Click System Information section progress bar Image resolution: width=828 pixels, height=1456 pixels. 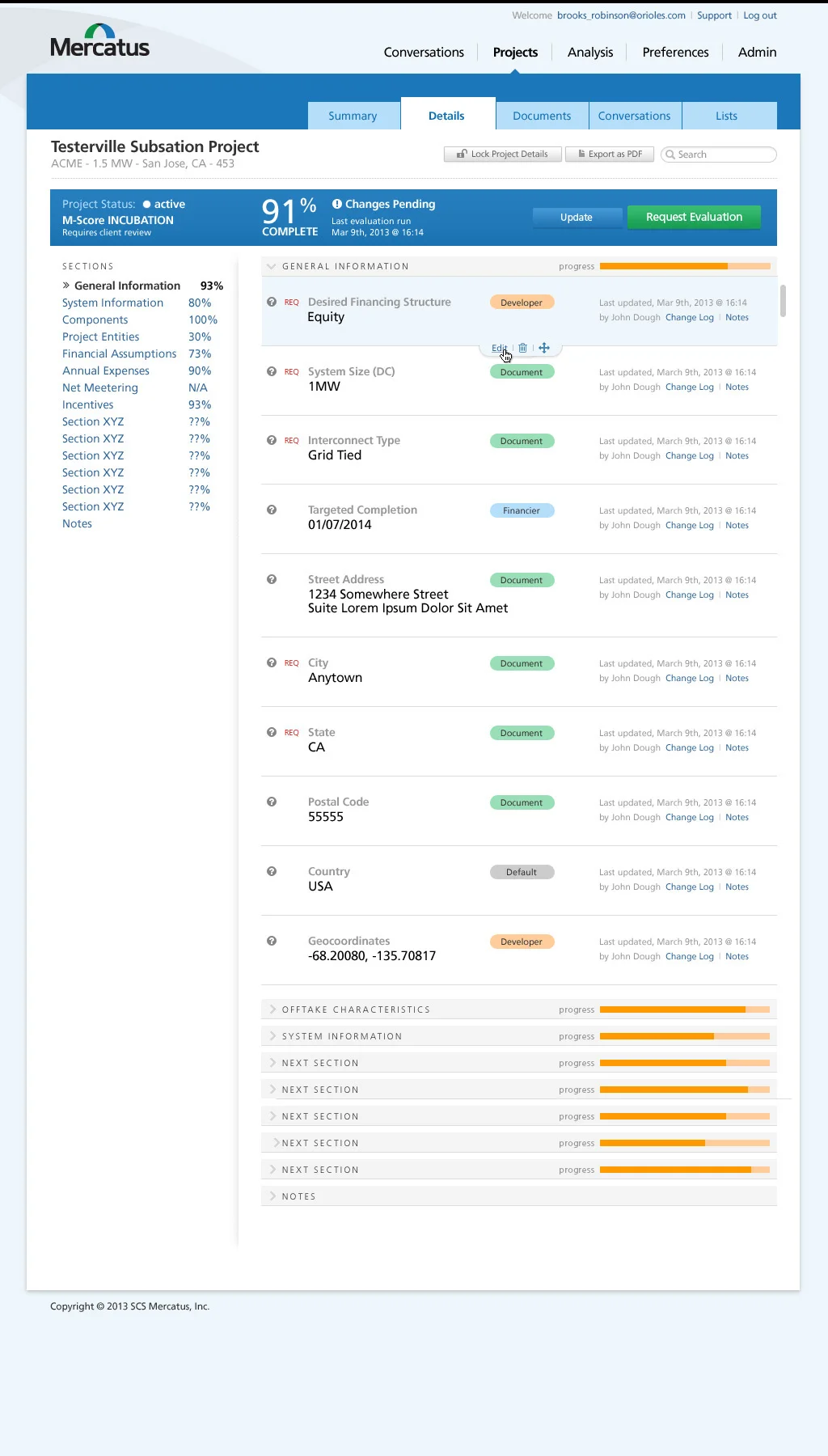coord(685,1036)
